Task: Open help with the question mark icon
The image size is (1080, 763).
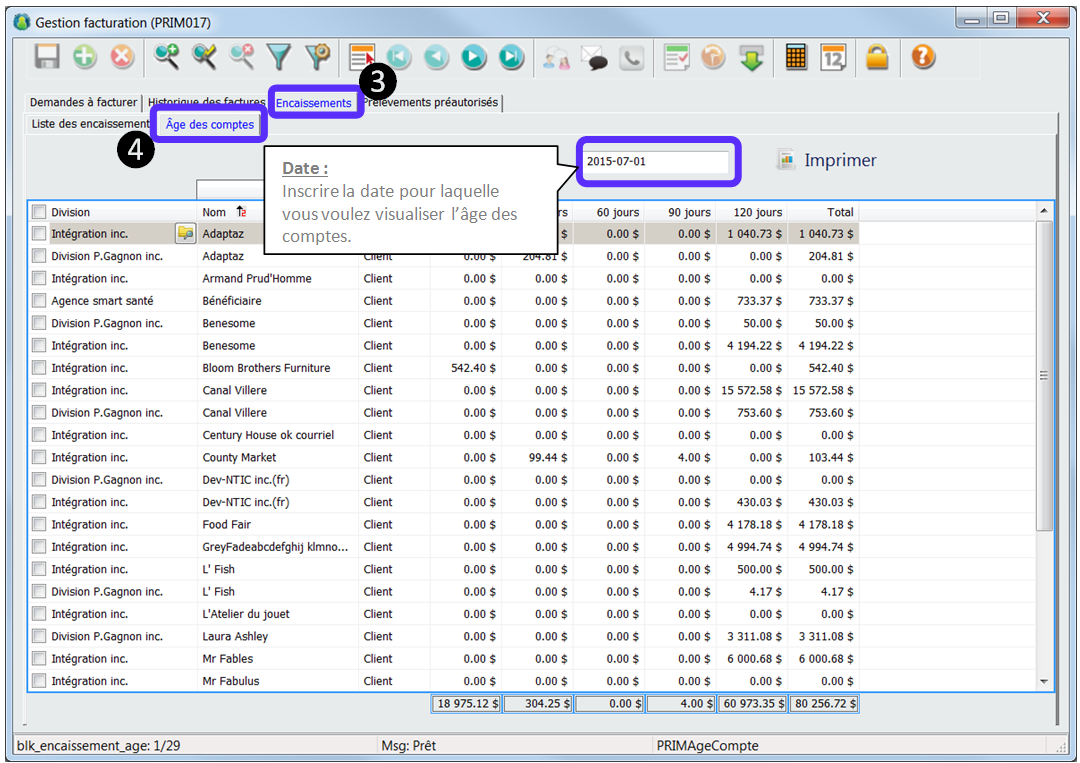Action: coord(923,58)
